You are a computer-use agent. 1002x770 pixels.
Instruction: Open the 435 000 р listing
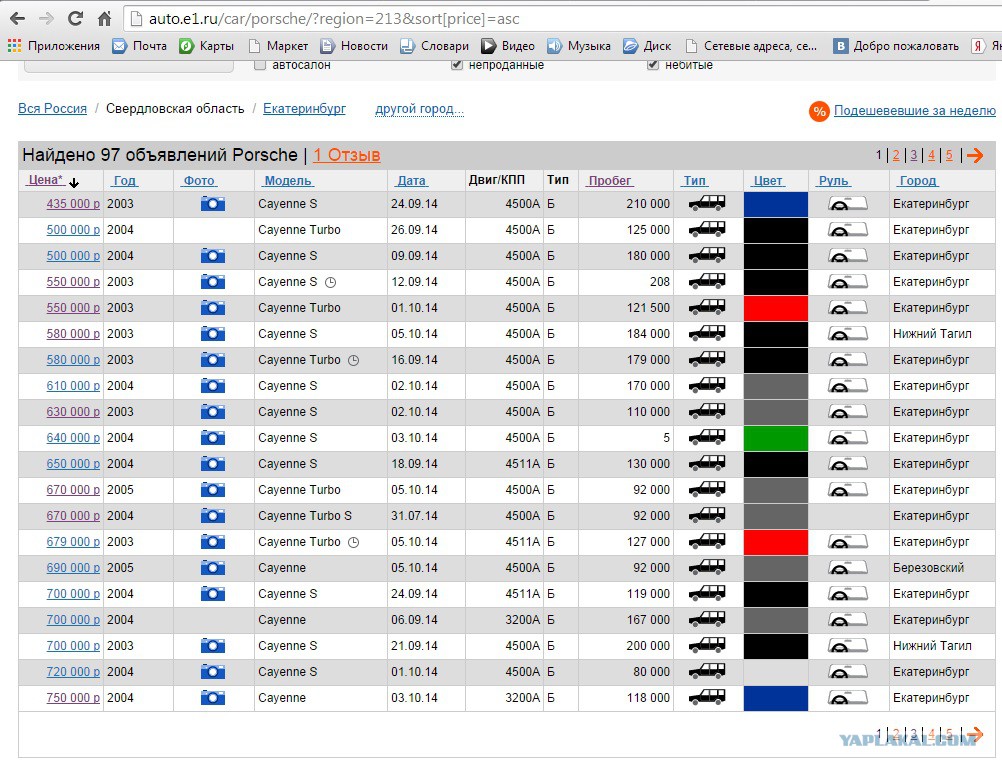click(x=73, y=204)
